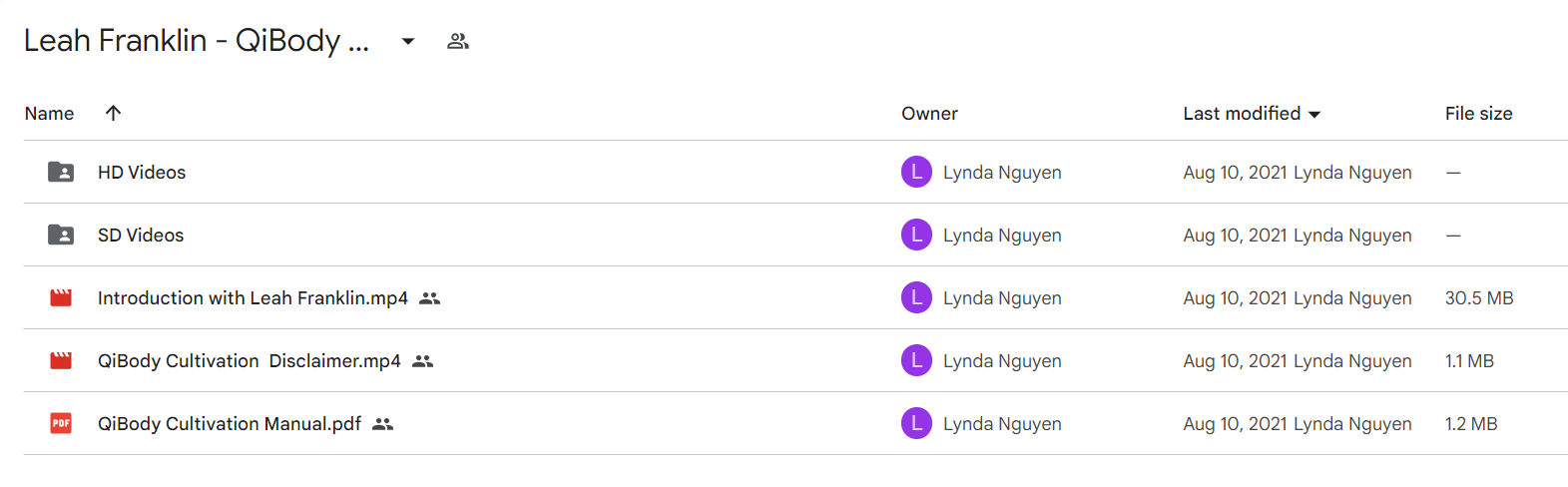Screen dimensions: 1568x487
Task: Open the Last modified sort dropdown arrow
Action: (x=1314, y=115)
